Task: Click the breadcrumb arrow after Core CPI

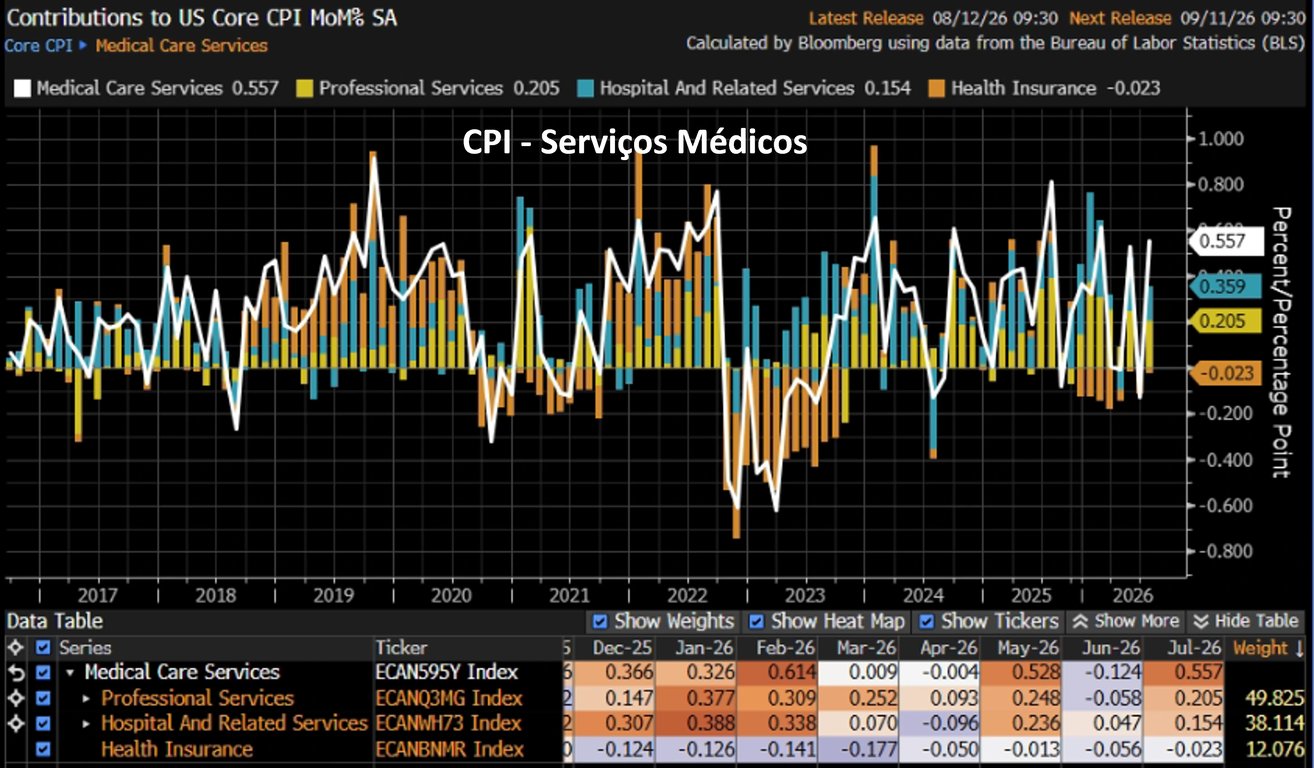Action: point(83,45)
